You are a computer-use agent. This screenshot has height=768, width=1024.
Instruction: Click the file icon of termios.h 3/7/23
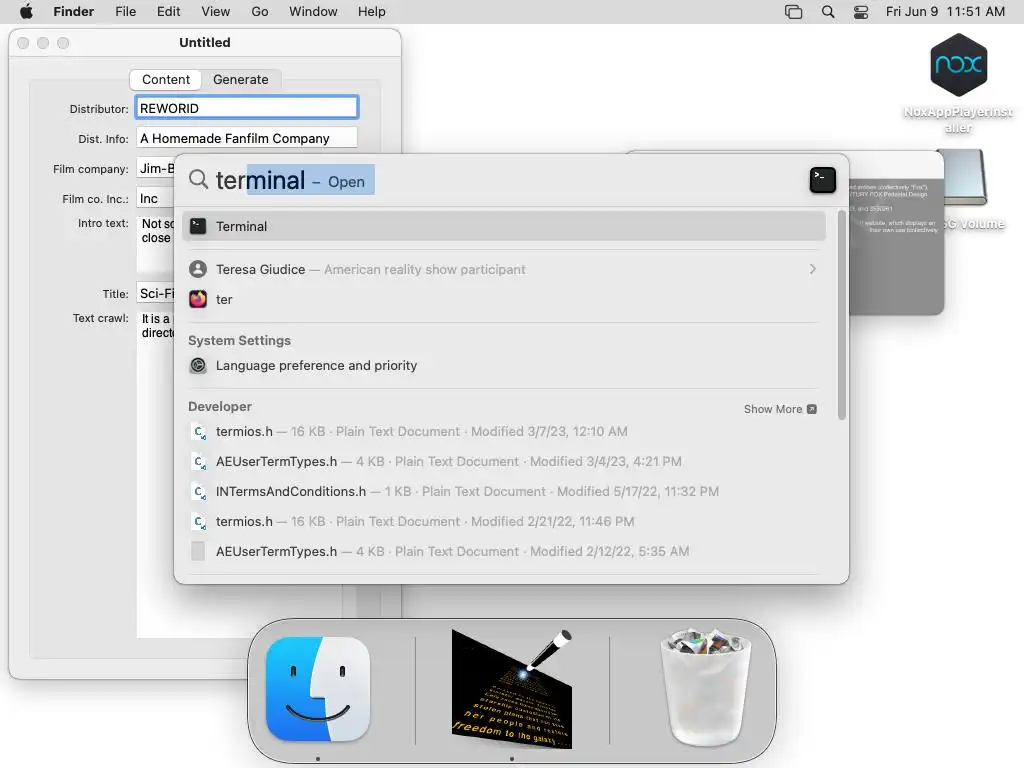pyautogui.click(x=199, y=432)
